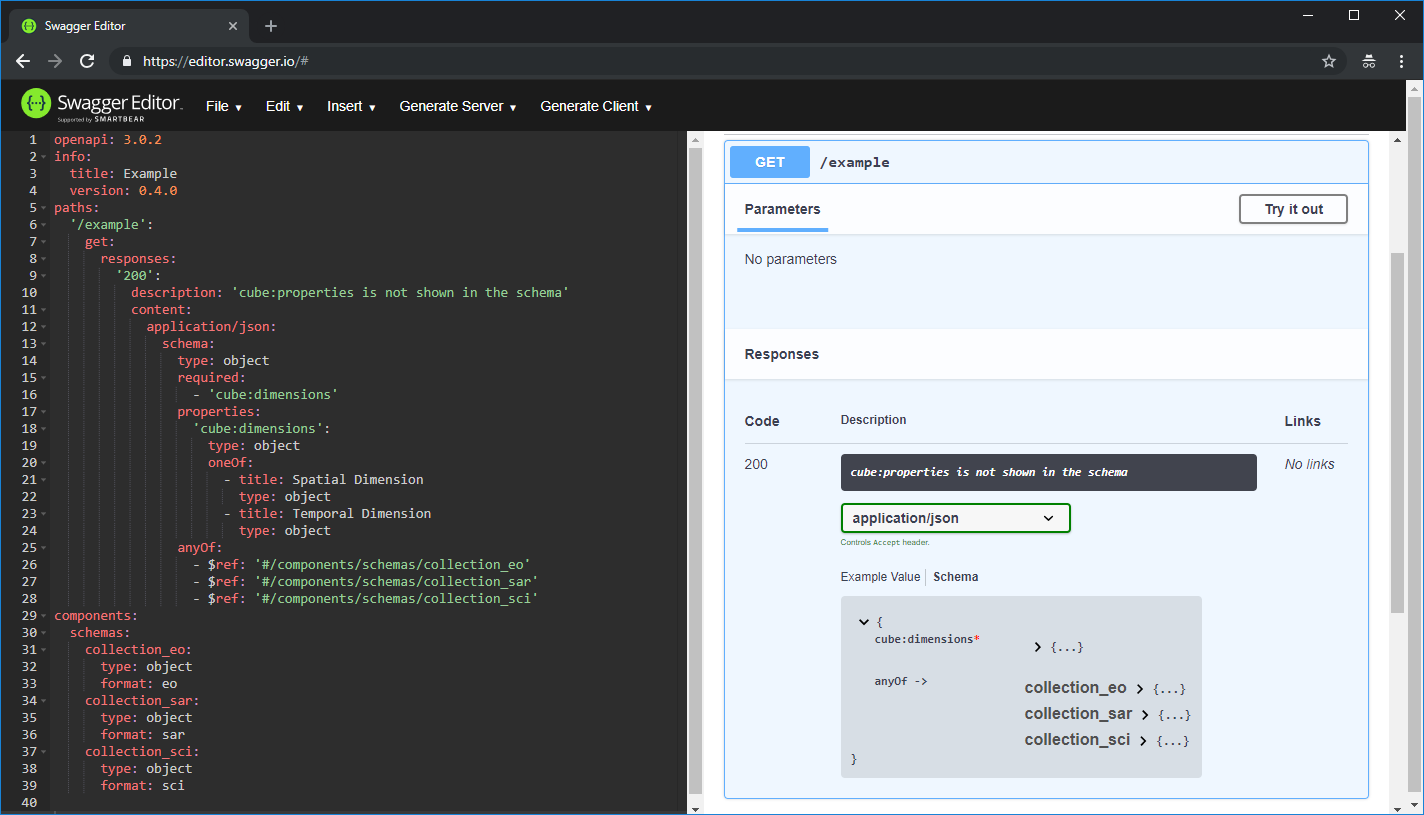The width and height of the screenshot is (1424, 815).
Task: Switch to the Schema tab
Action: [x=955, y=576]
